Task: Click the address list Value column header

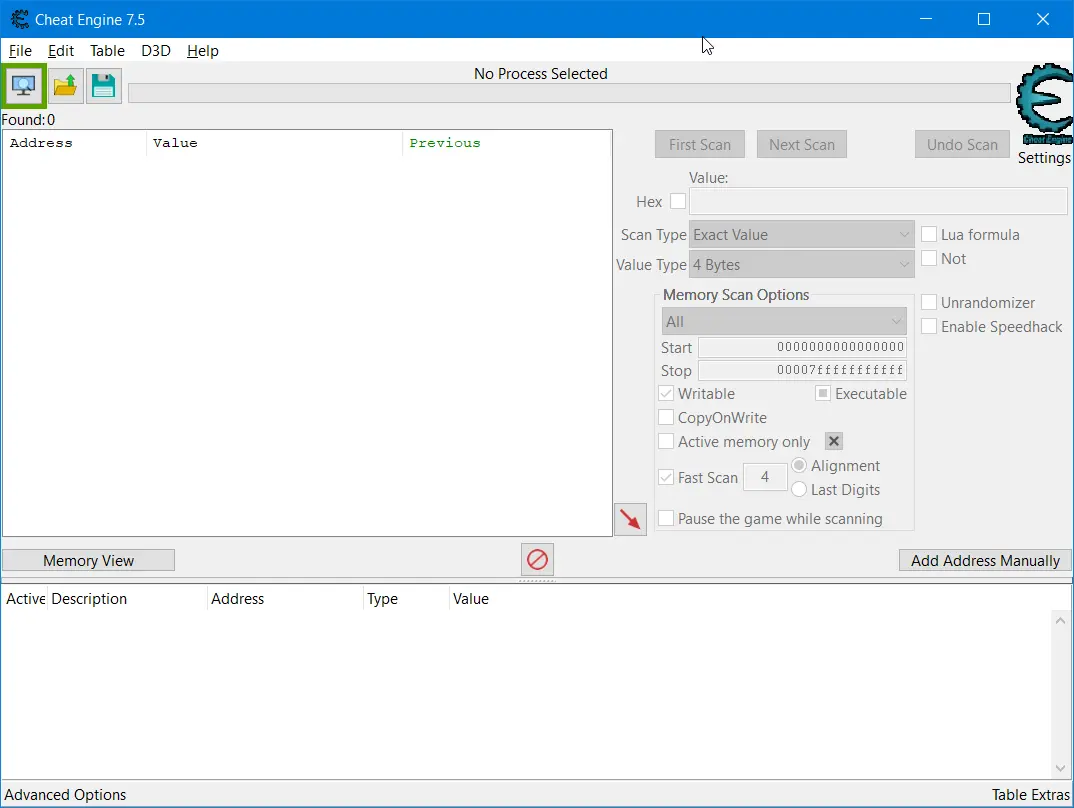Action: 471,598
